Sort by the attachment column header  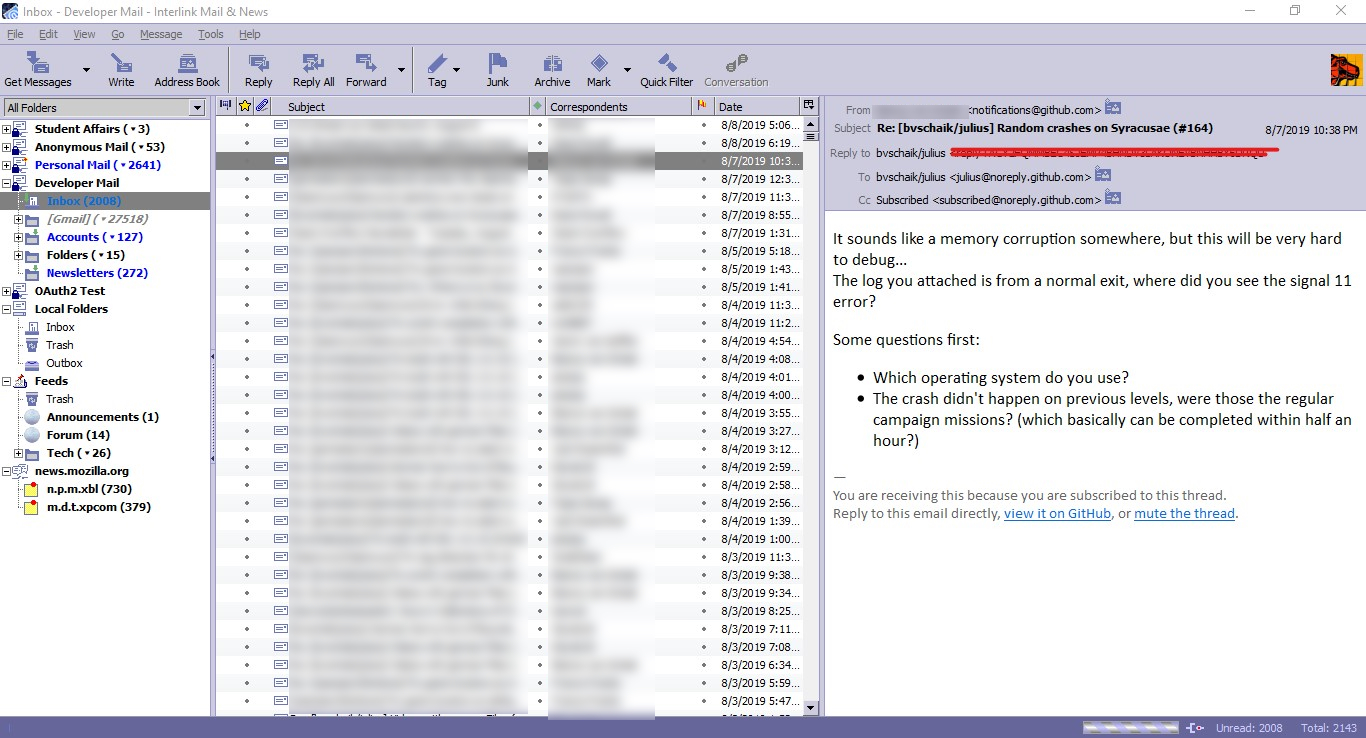pos(262,106)
